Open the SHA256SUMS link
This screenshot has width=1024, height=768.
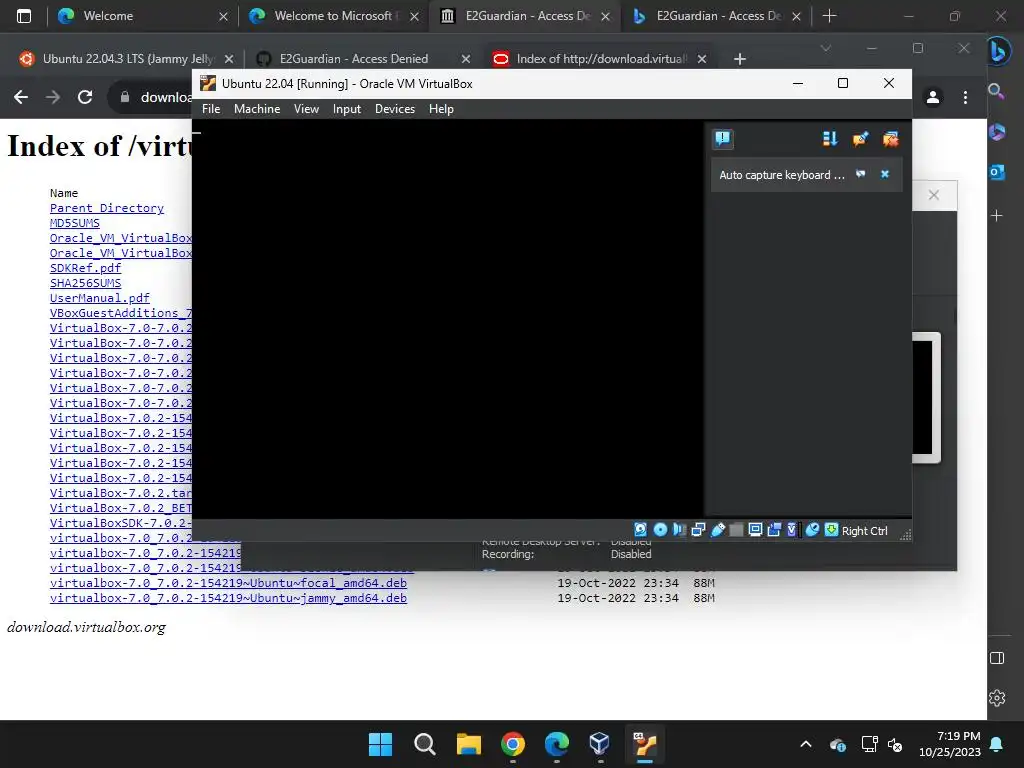pyautogui.click(x=86, y=283)
